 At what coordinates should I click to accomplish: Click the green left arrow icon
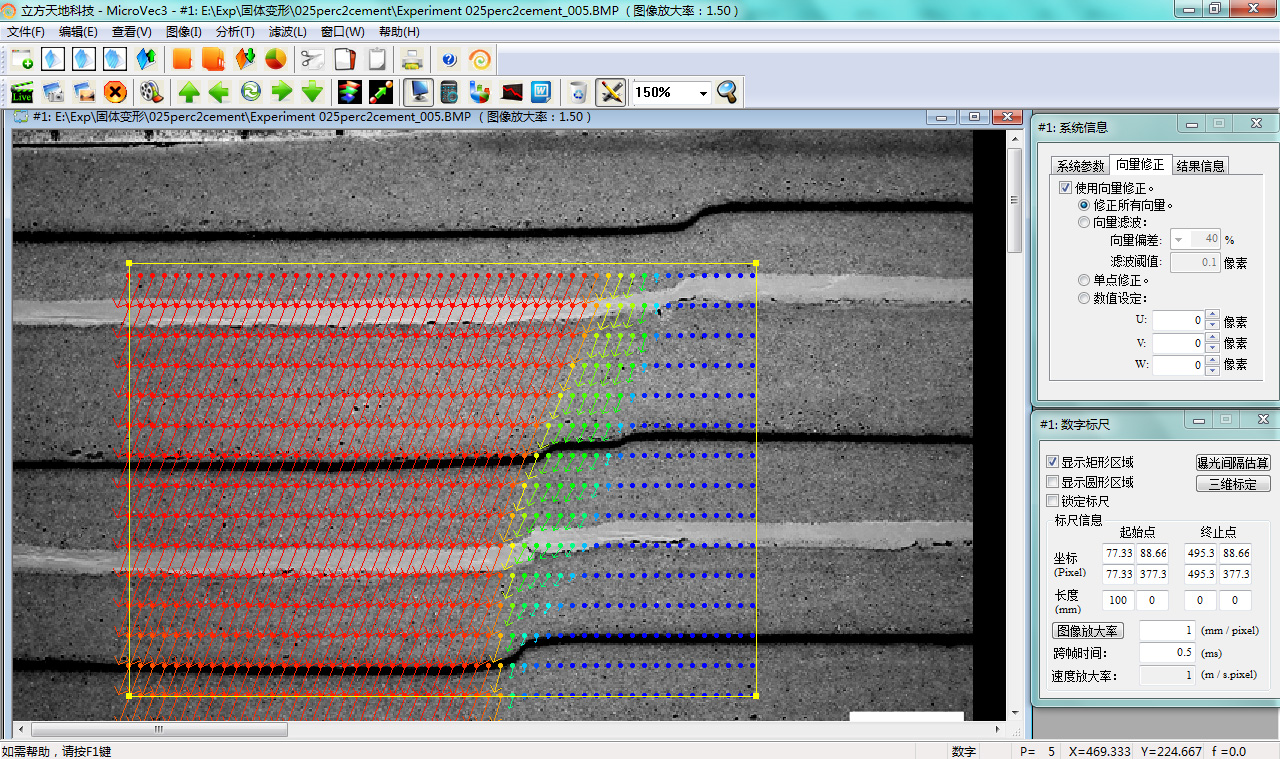pos(219,92)
